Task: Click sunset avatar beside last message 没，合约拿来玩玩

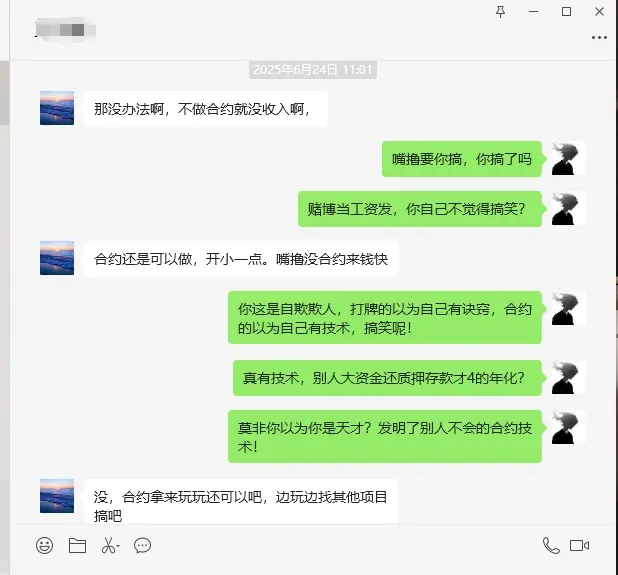Action: [57, 496]
